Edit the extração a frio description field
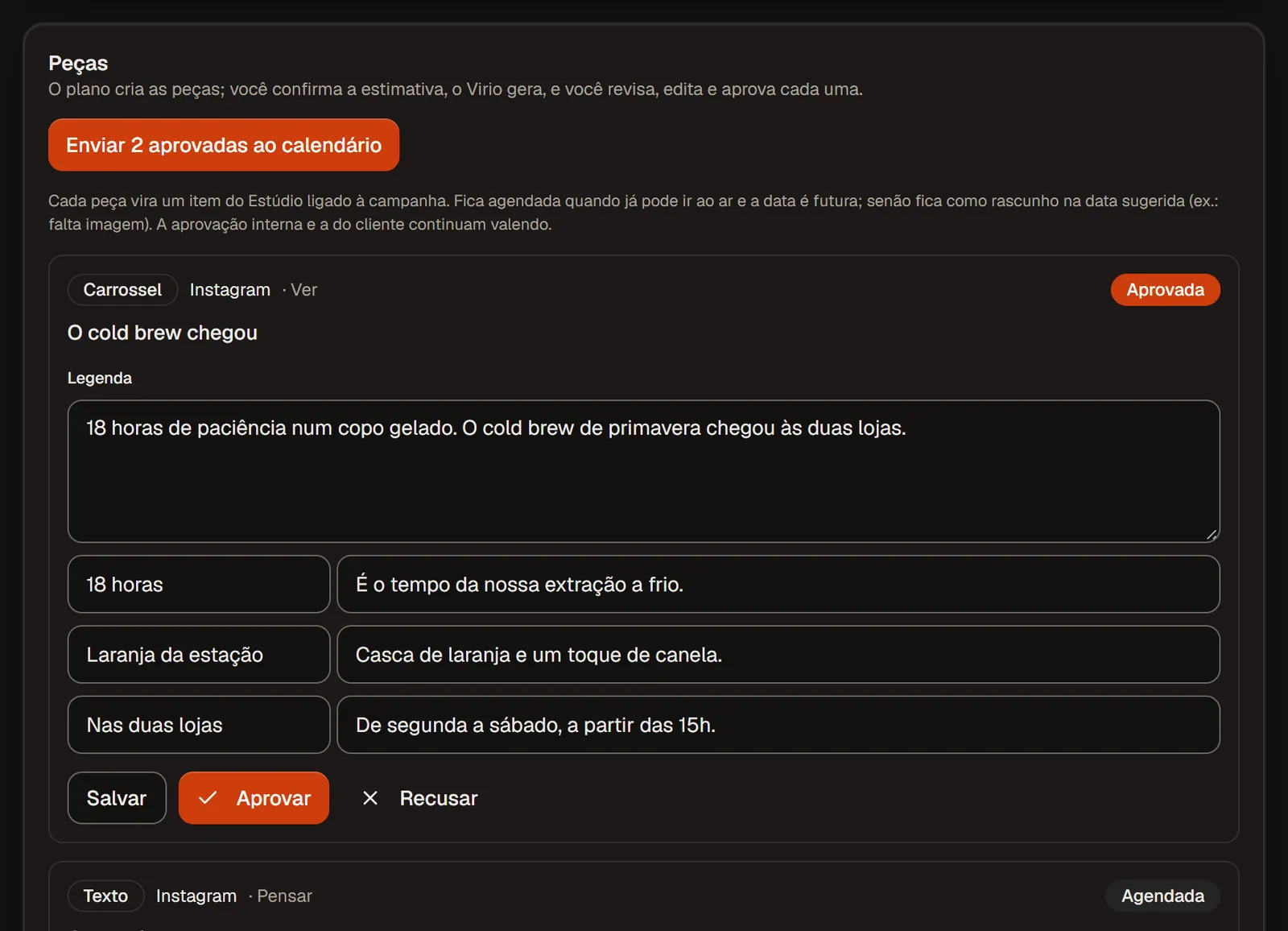This screenshot has width=1288, height=931. point(778,584)
